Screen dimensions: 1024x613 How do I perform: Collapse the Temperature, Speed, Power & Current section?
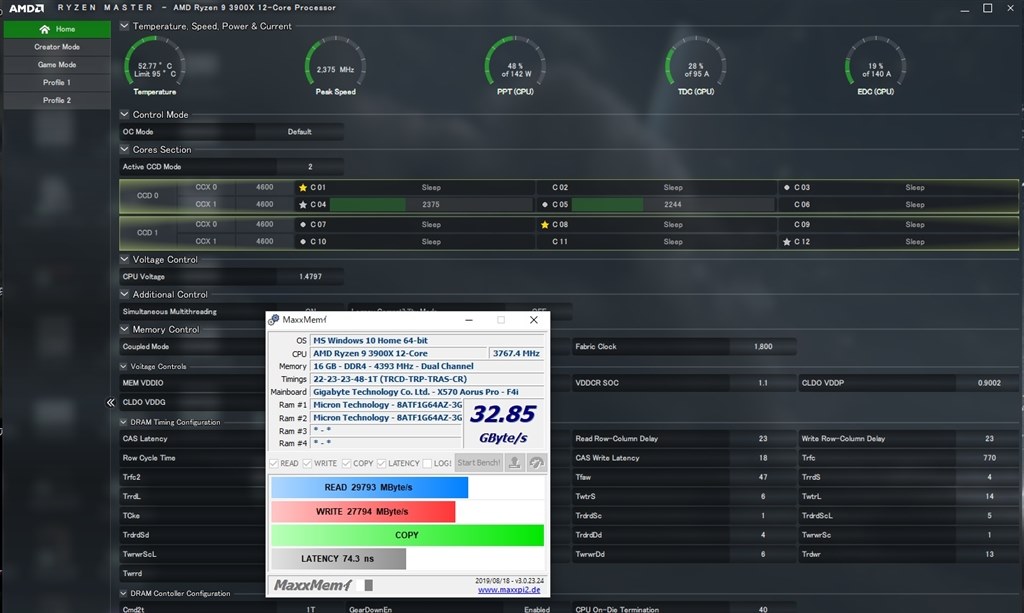point(124,26)
